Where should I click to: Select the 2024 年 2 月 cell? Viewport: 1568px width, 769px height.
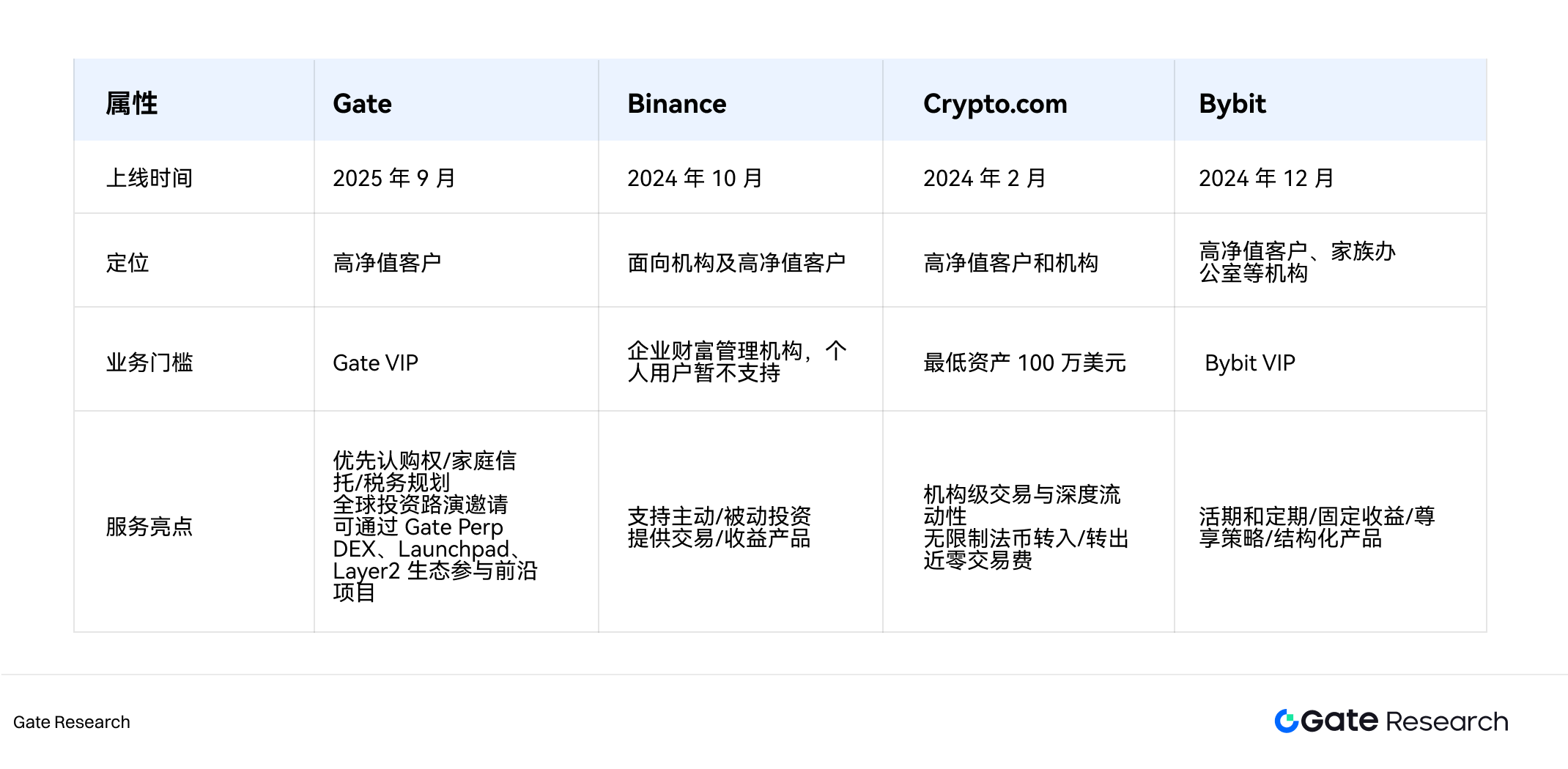pos(985,178)
